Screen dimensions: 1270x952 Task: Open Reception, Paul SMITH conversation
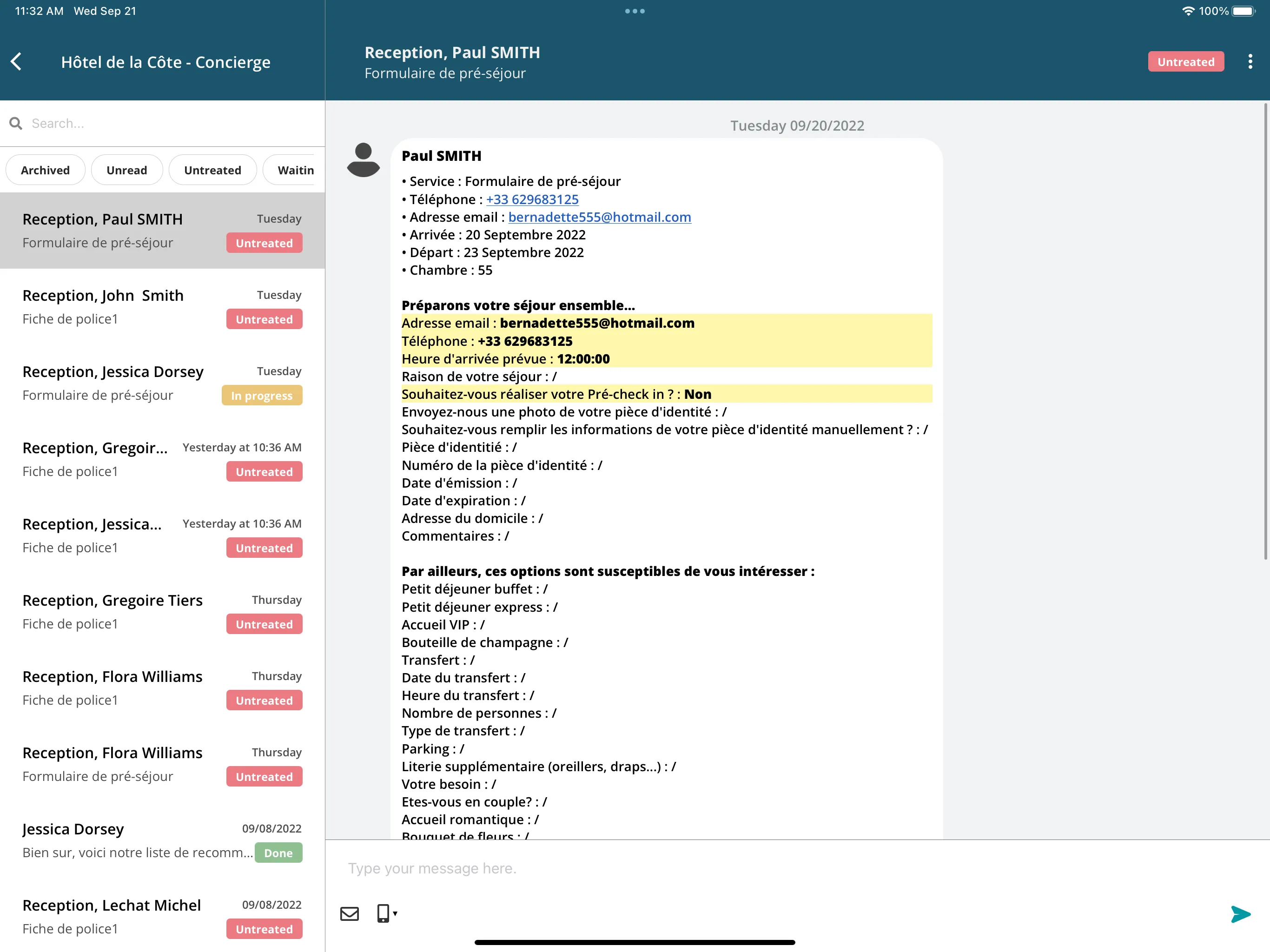click(x=163, y=230)
